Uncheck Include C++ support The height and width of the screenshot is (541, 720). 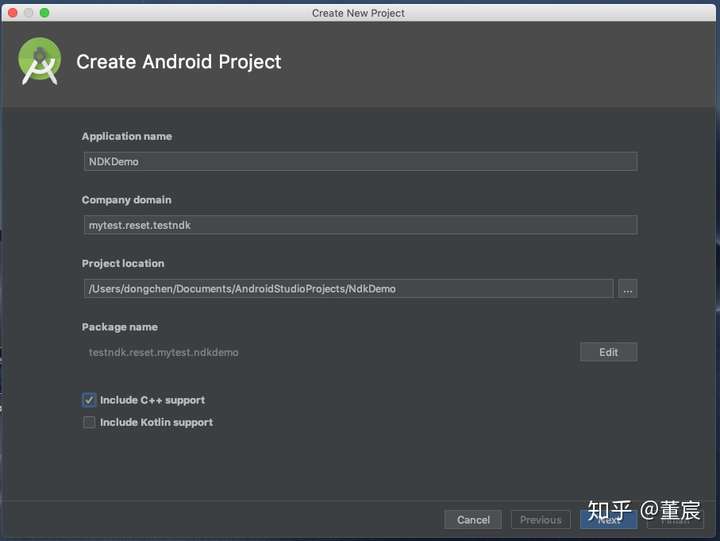click(x=89, y=400)
